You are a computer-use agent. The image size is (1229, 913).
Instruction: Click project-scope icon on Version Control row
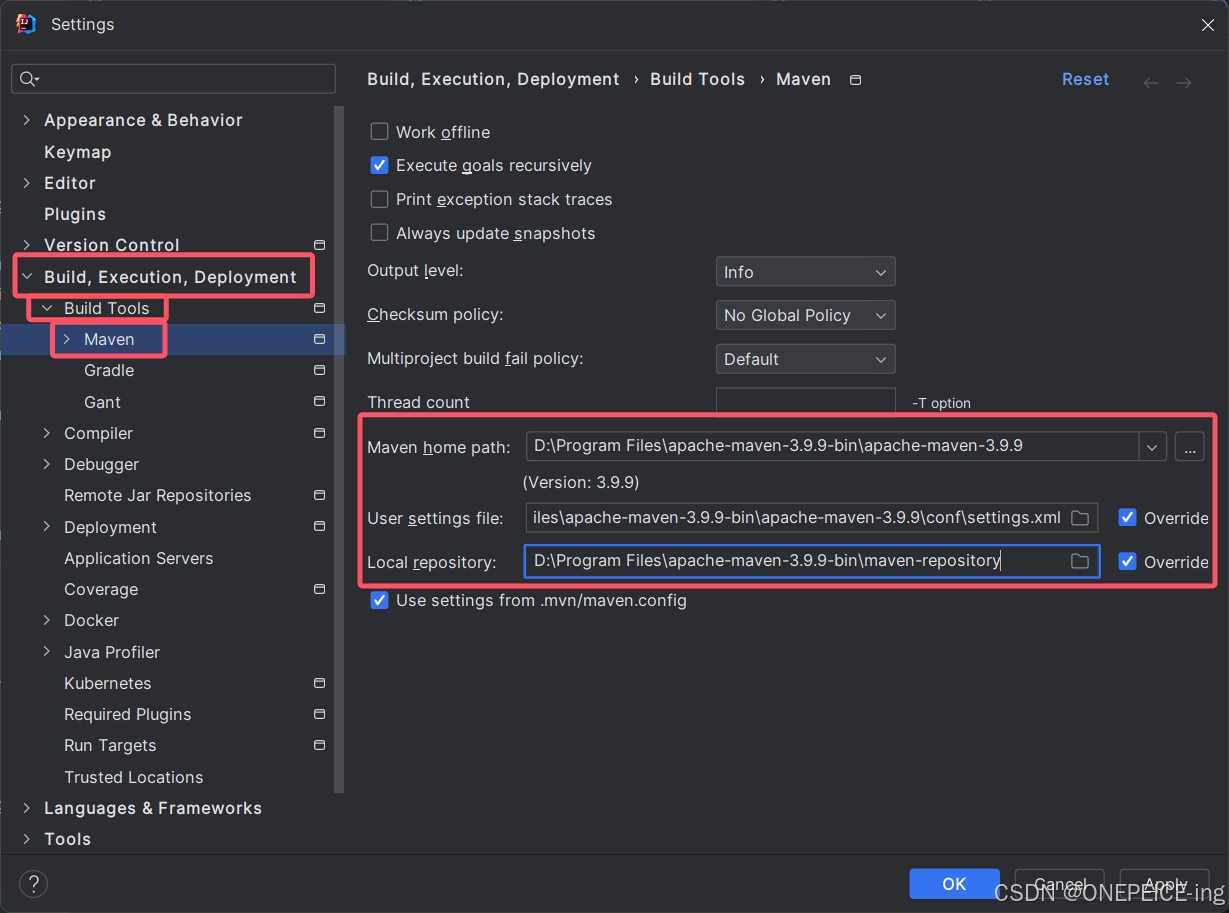tap(319, 245)
